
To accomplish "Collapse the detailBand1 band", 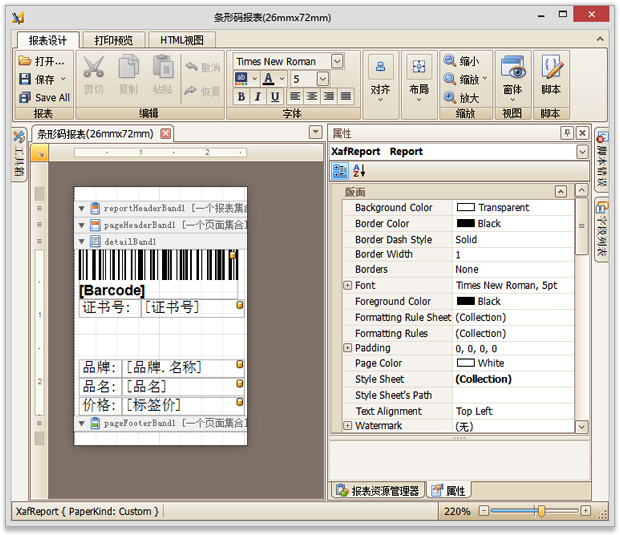I will (x=82, y=241).
